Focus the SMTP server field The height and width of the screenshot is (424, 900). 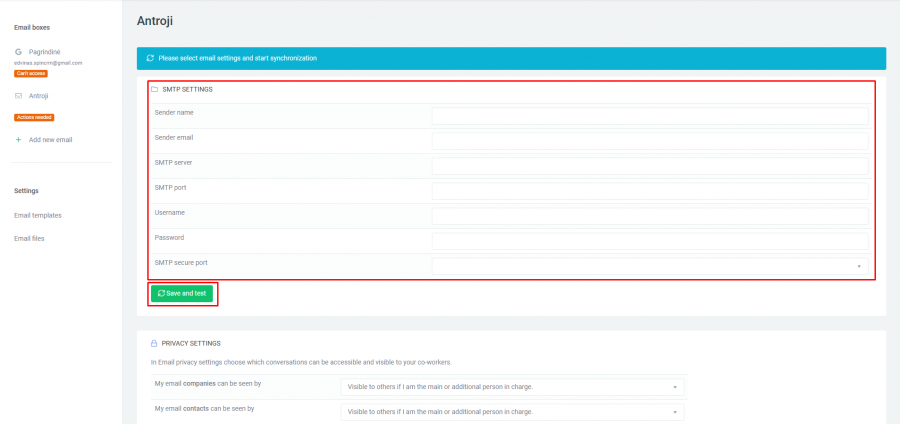click(650, 166)
